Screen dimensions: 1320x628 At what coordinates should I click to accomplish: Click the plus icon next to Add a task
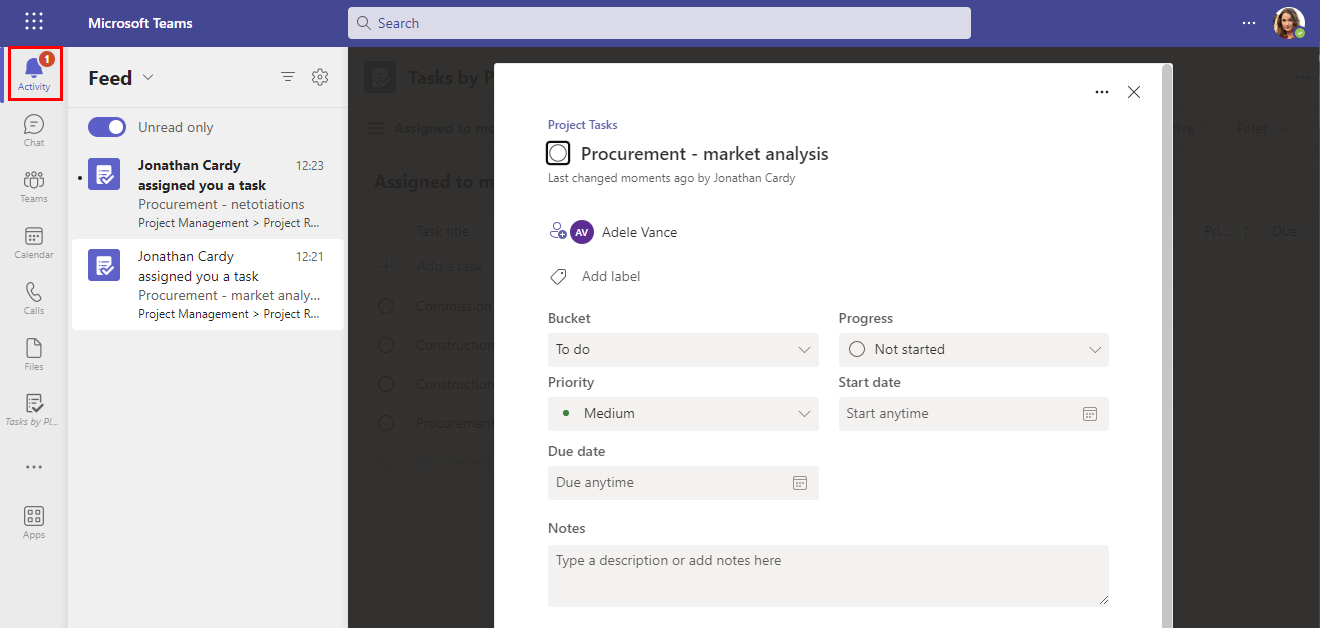click(386, 266)
